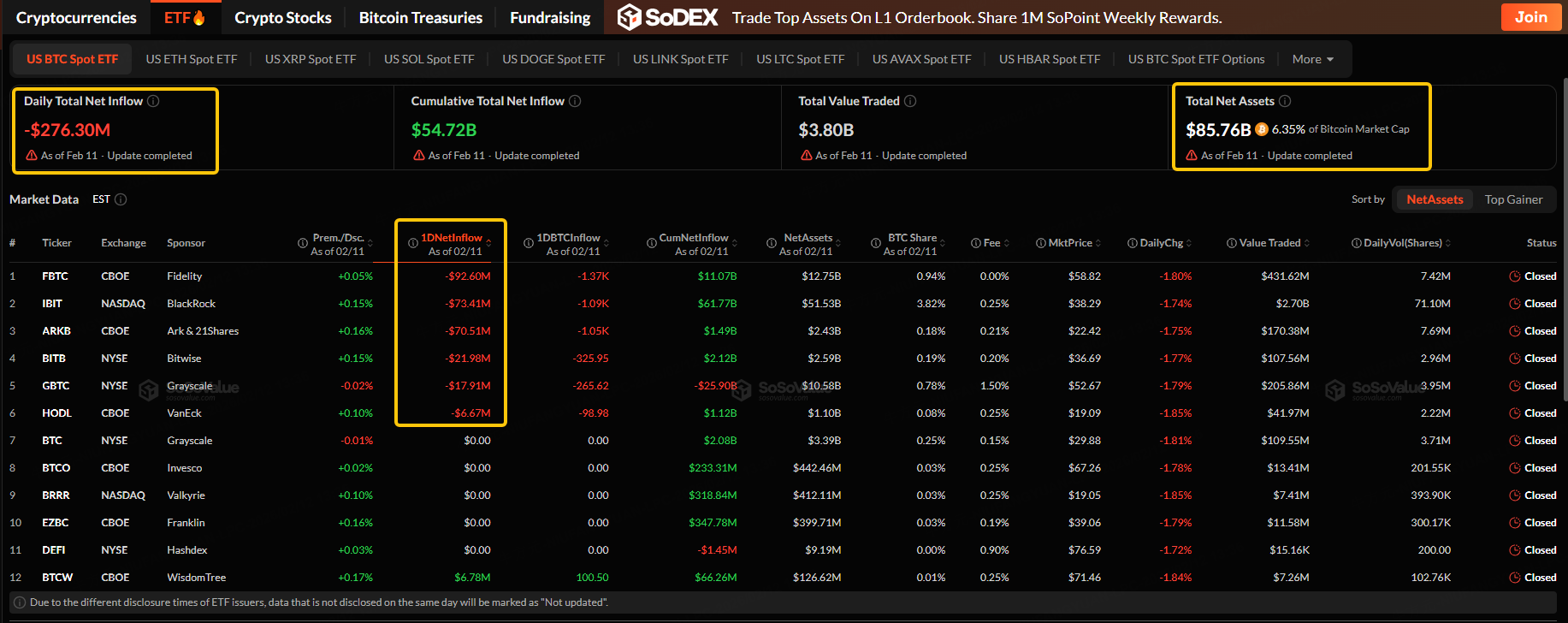Image resolution: width=1568 pixels, height=623 pixels.
Task: Click the info icon next to Total Net Assets
Action: tap(1285, 101)
